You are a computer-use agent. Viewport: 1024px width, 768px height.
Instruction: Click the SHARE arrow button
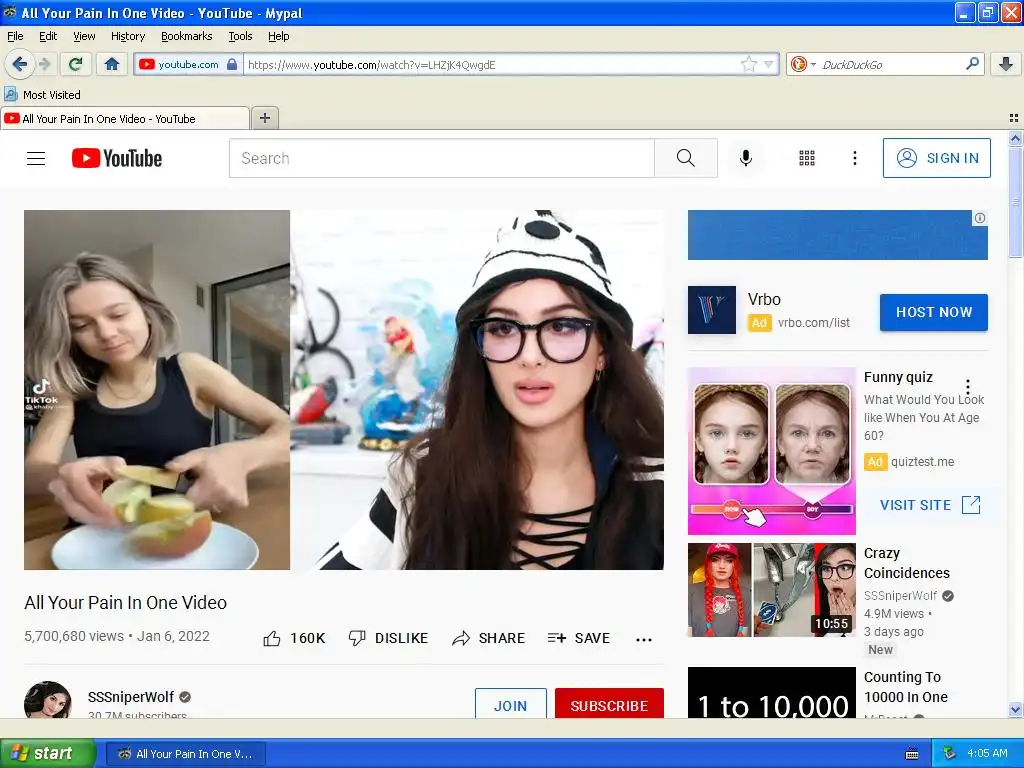coord(488,638)
